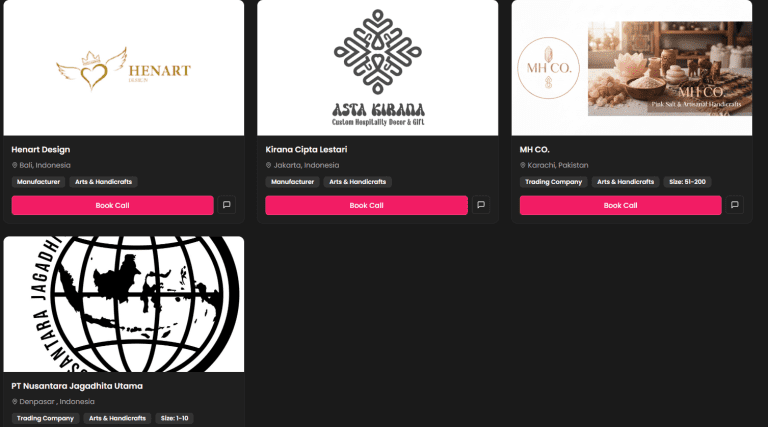This screenshot has height=427, width=768.
Task: Open Asta Kirana logo image
Action: click(378, 68)
